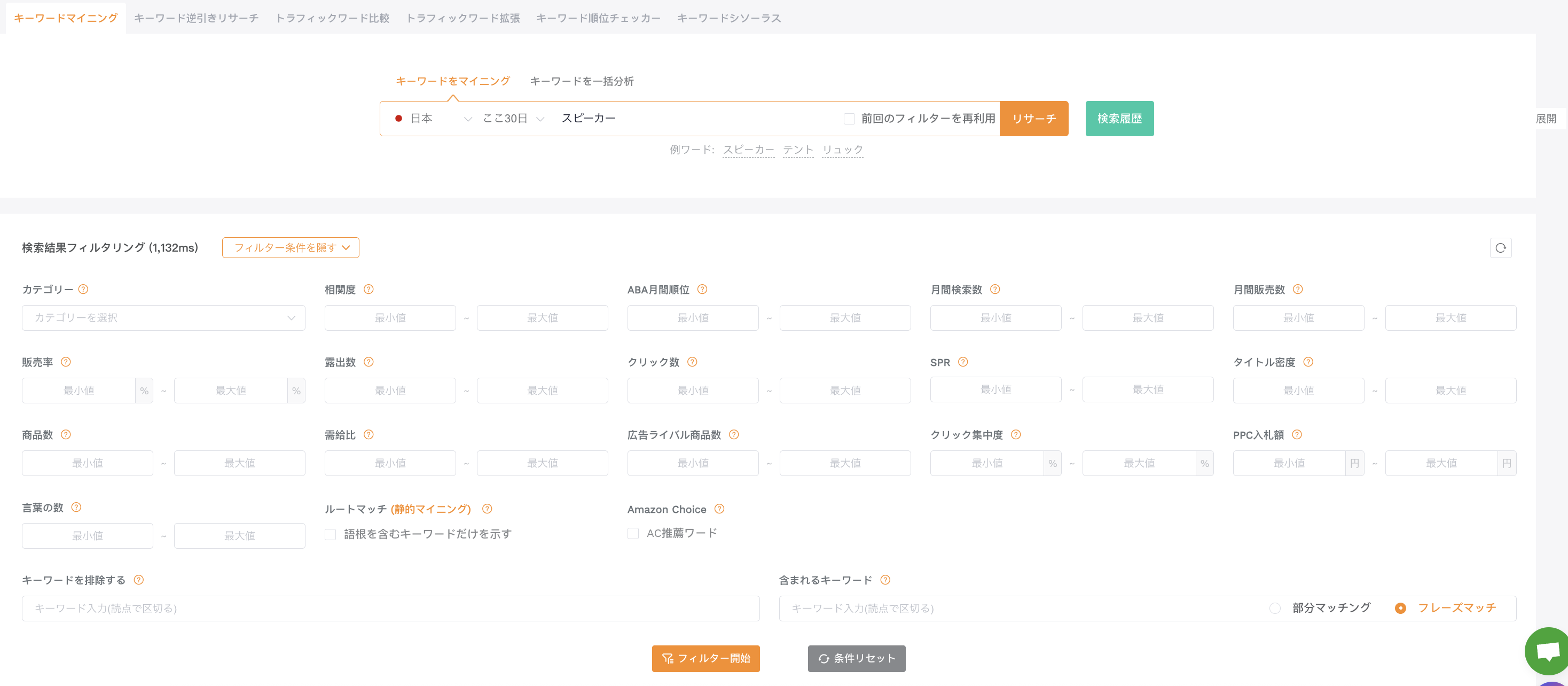Select 部分マッチング radio button
Screen dimensions: 1568x686
point(1275,607)
